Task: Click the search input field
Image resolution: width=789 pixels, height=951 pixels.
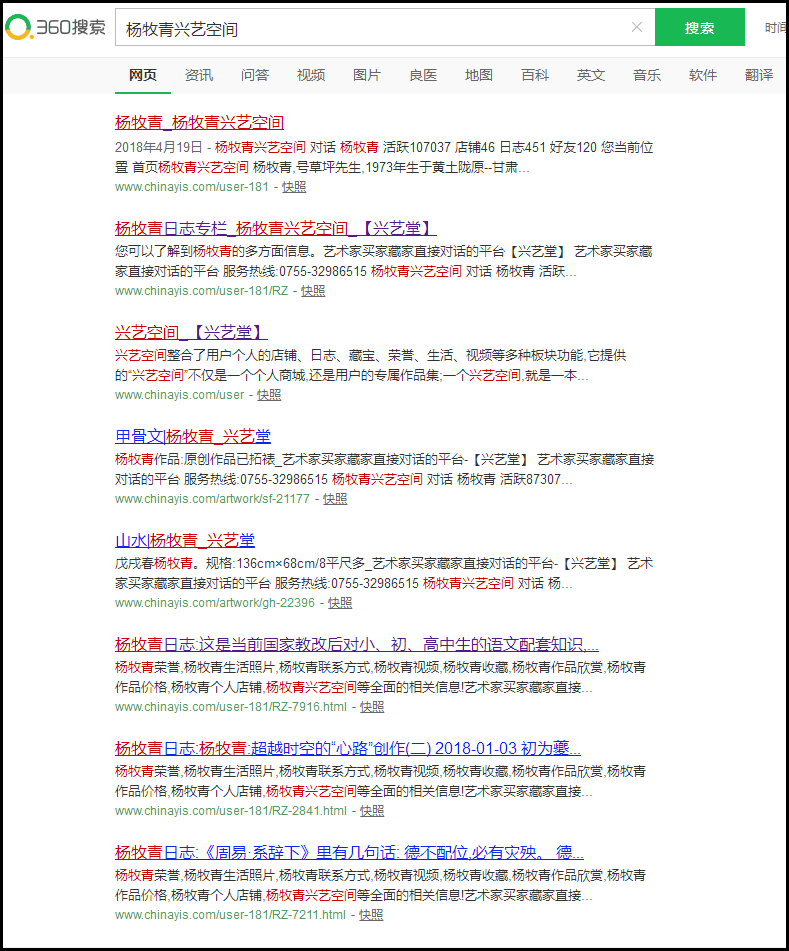Action: pos(370,28)
